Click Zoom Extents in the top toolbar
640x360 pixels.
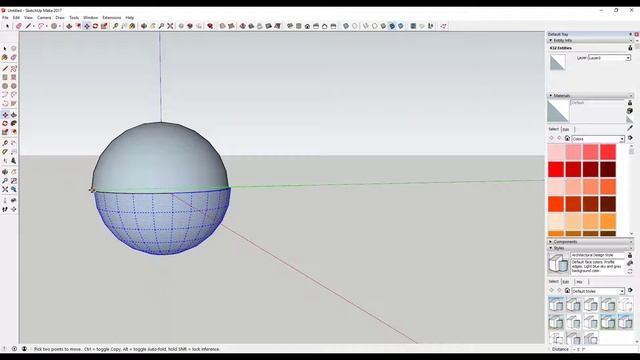pyautogui.click(x=170, y=26)
